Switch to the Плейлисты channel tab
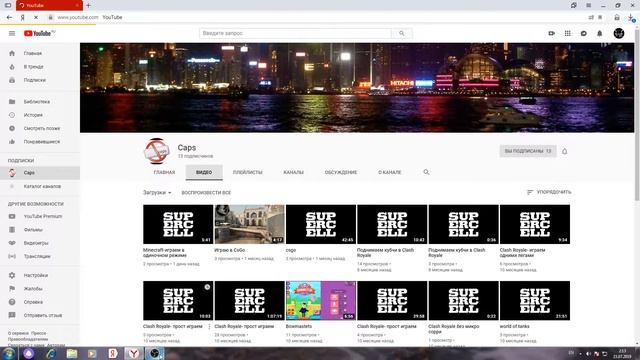Image resolution: width=640 pixels, height=360 pixels. 248,172
